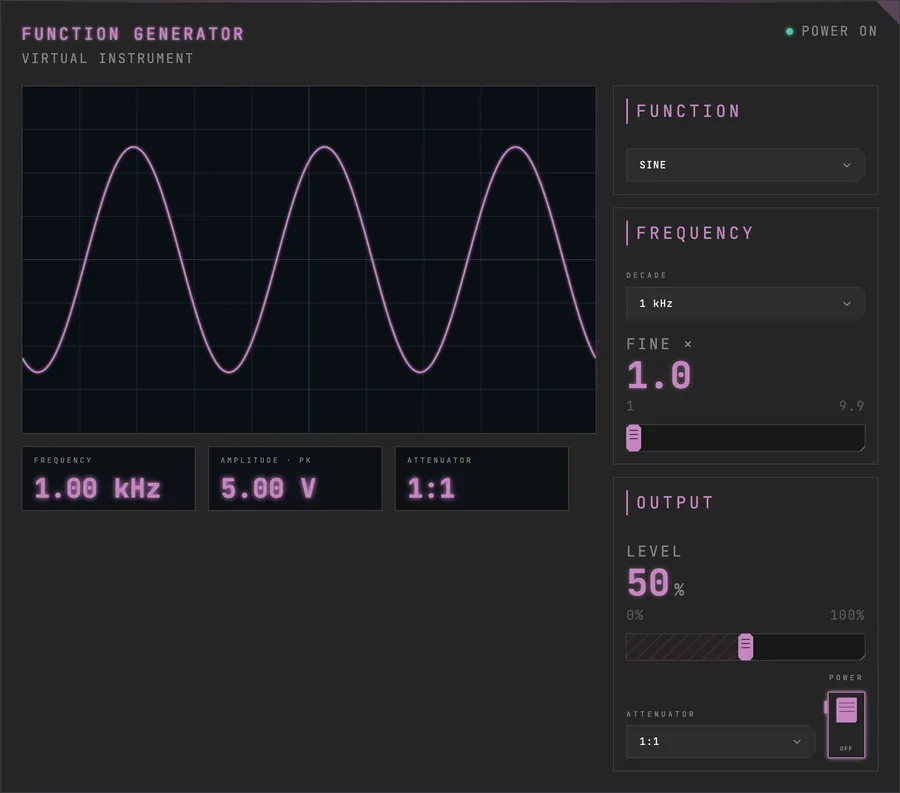Click the fine frequency slider handle
This screenshot has width=900, height=793.
click(634, 438)
